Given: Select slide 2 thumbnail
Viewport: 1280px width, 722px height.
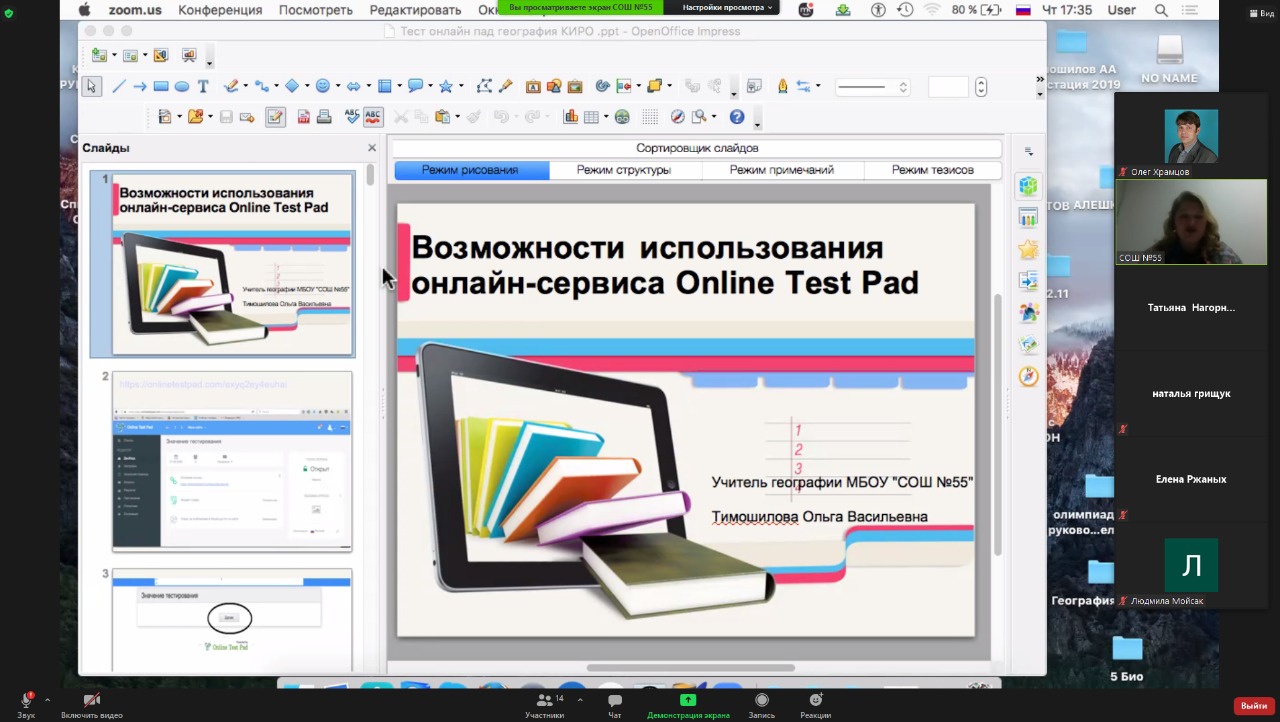Looking at the screenshot, I should pos(232,461).
